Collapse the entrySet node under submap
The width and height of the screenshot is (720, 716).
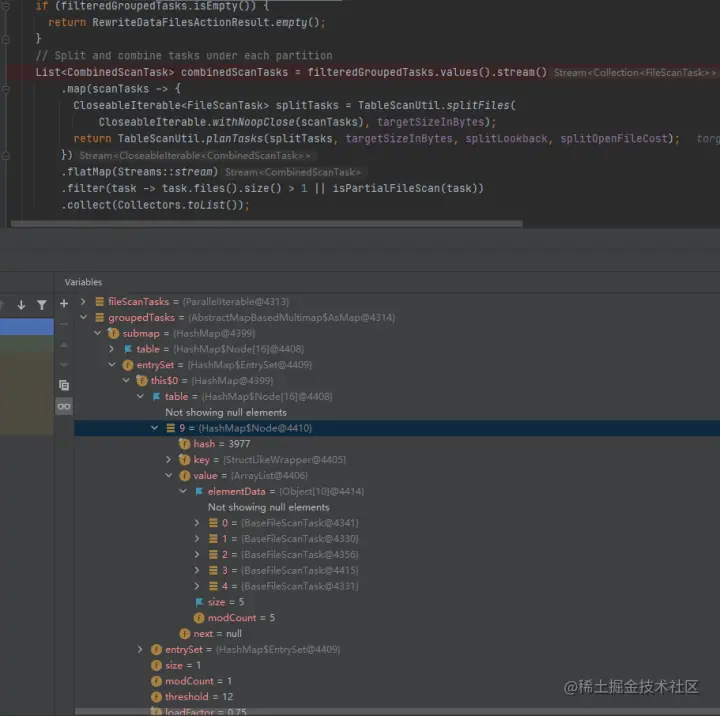[x=112, y=365]
